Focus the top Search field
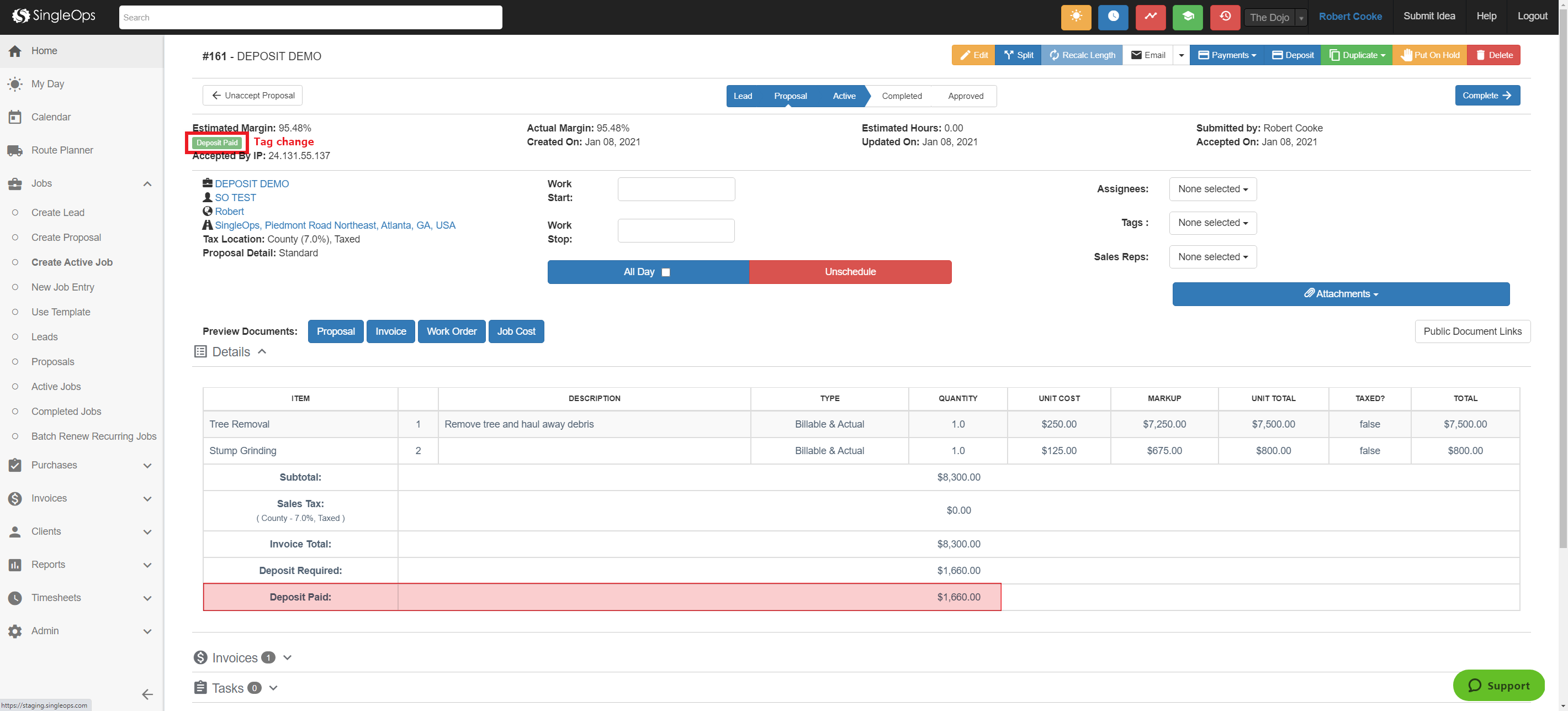This screenshot has width=1568, height=711. click(x=310, y=17)
